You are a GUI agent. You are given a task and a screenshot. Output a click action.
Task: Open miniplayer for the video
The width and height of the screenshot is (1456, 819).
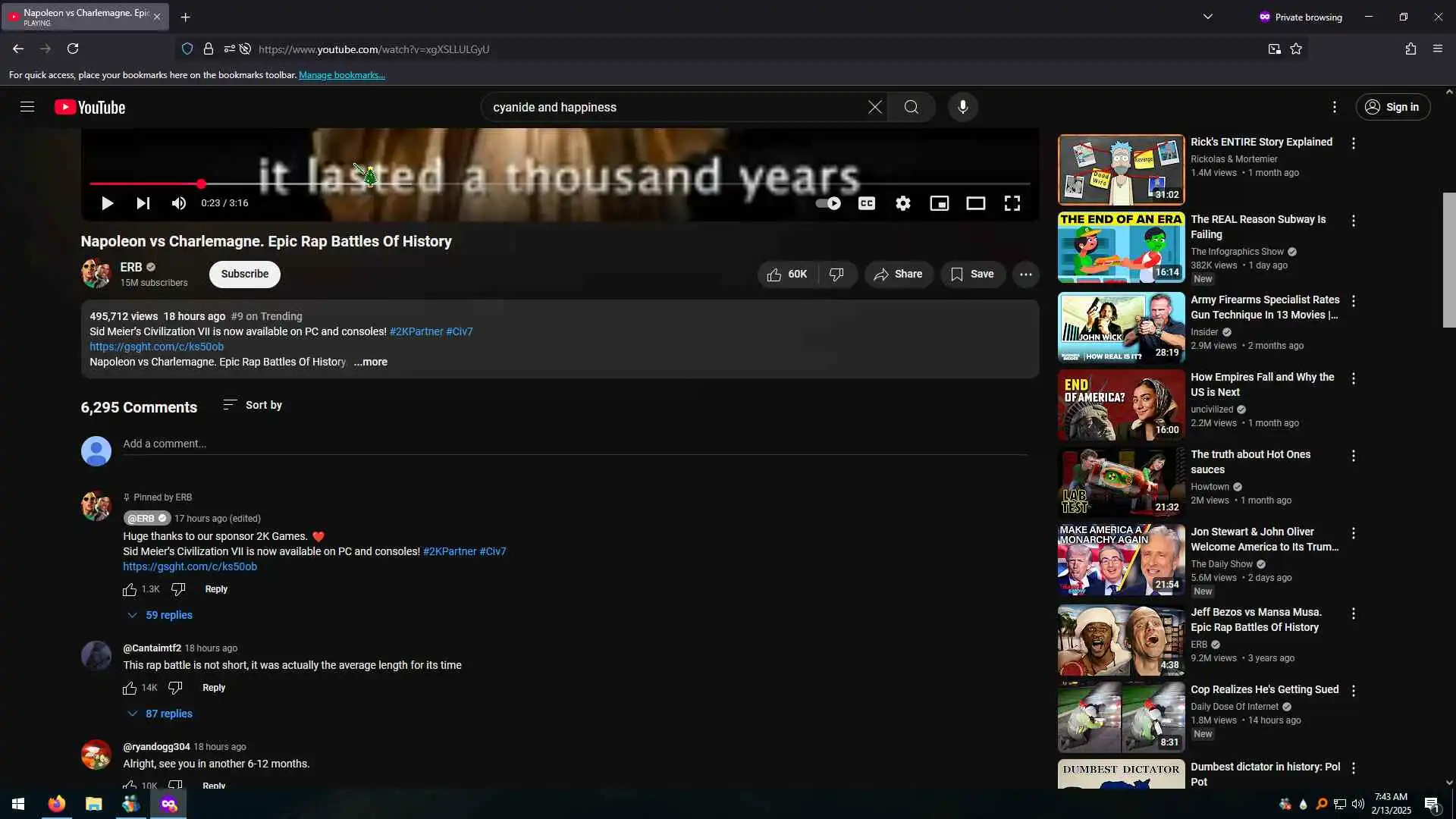(939, 203)
